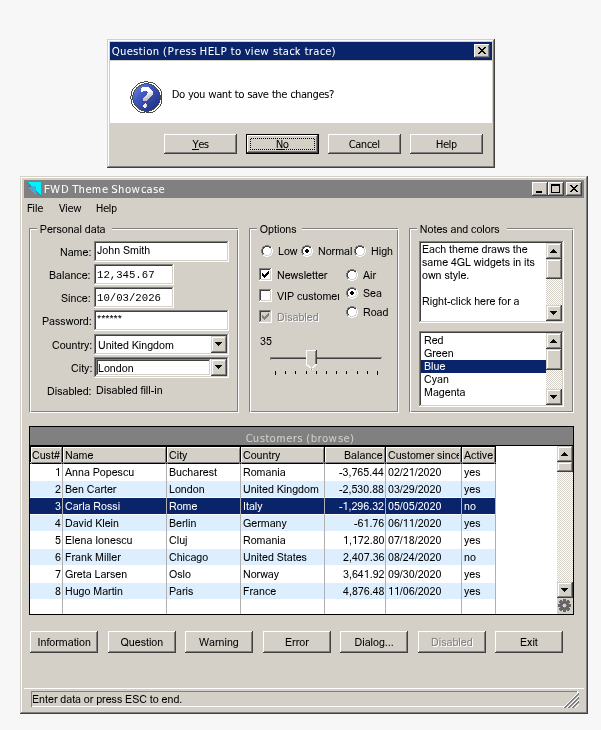
Task: Click the Since date field
Action: pyautogui.click(x=134, y=297)
